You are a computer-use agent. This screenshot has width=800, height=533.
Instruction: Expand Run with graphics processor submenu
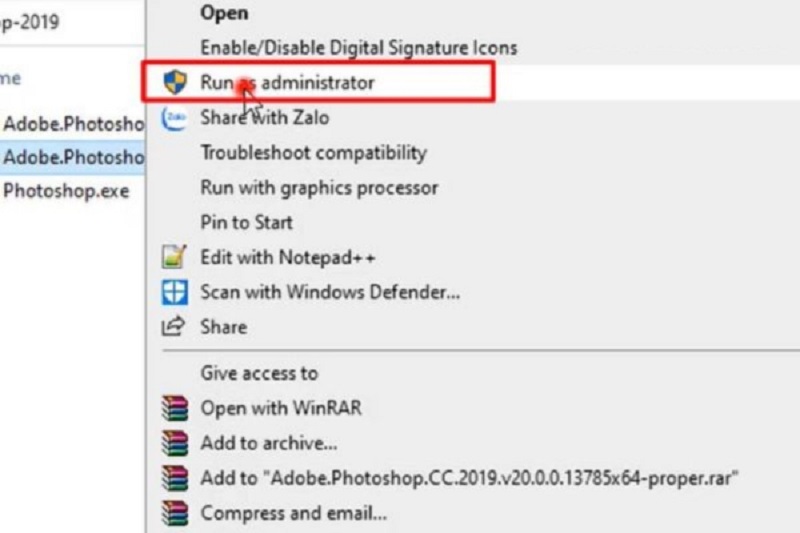(319, 188)
